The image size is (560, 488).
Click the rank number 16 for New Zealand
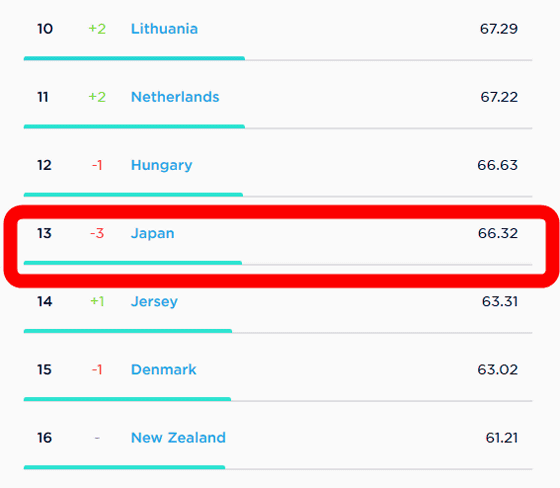click(45, 438)
